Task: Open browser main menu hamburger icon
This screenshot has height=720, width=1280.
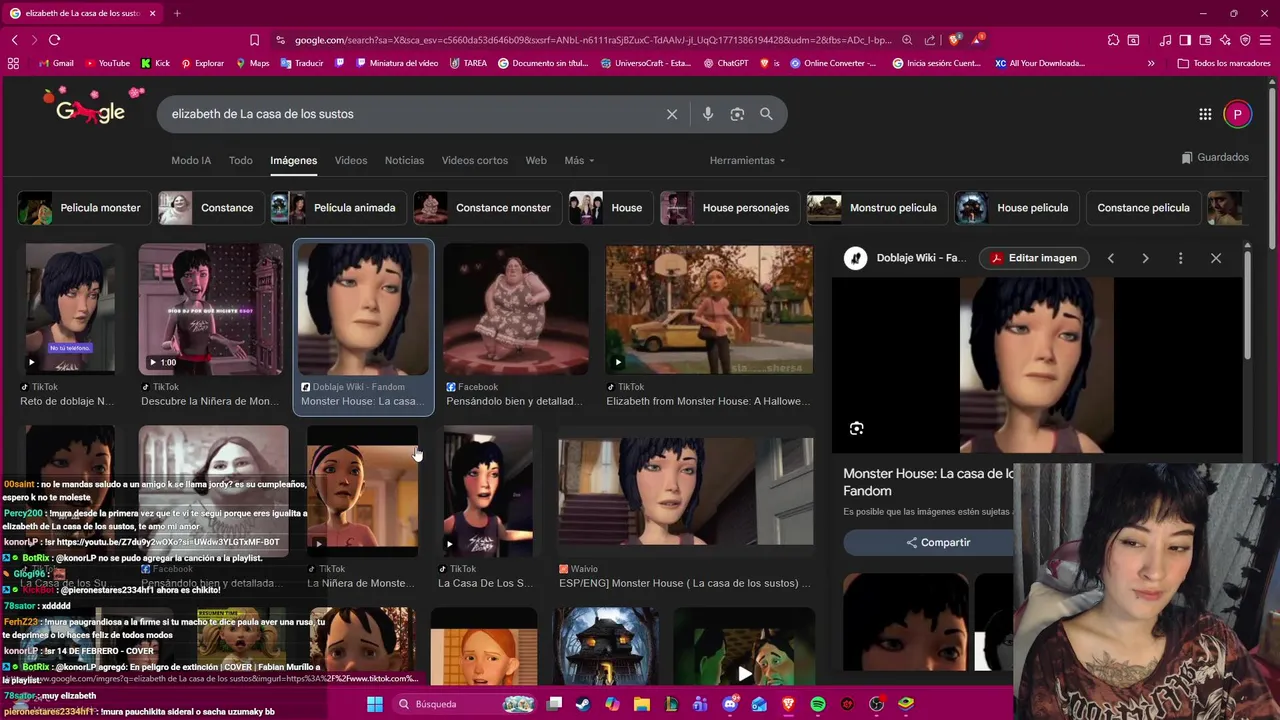Action: 1266,40
